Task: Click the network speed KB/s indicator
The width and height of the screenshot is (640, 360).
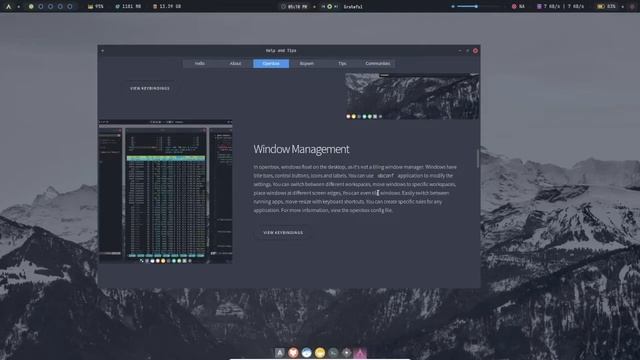Action: [561, 7]
